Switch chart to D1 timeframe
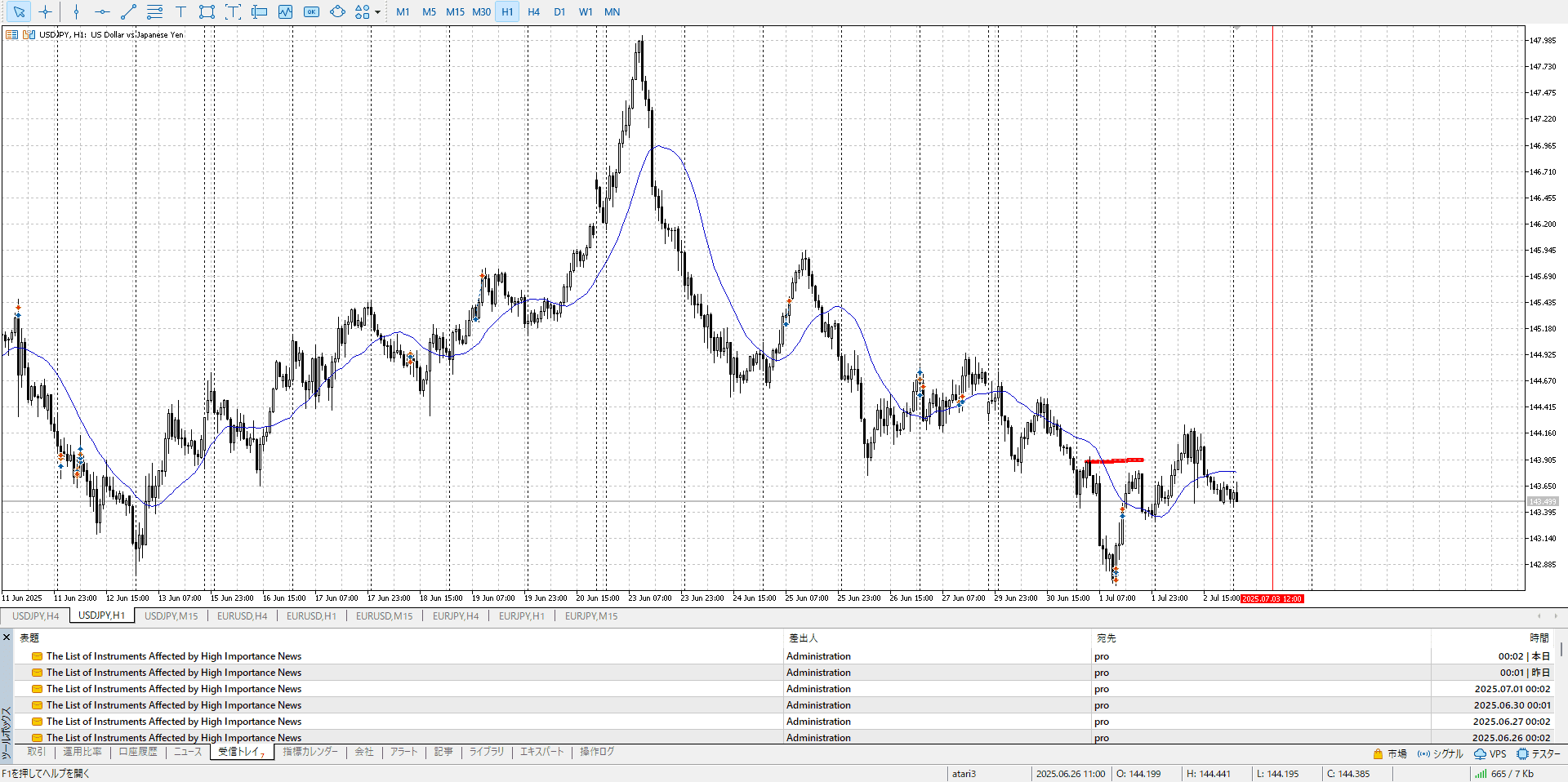 coord(559,12)
